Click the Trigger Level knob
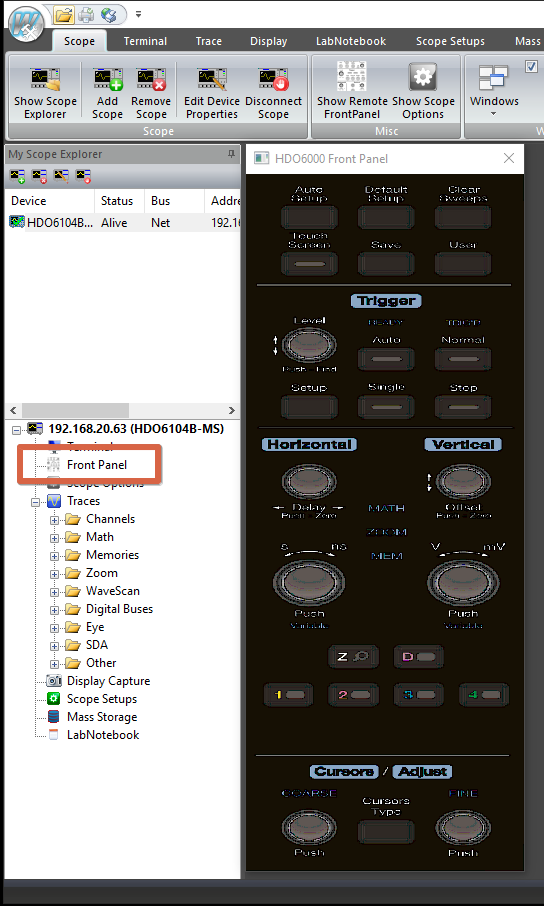 (309, 346)
